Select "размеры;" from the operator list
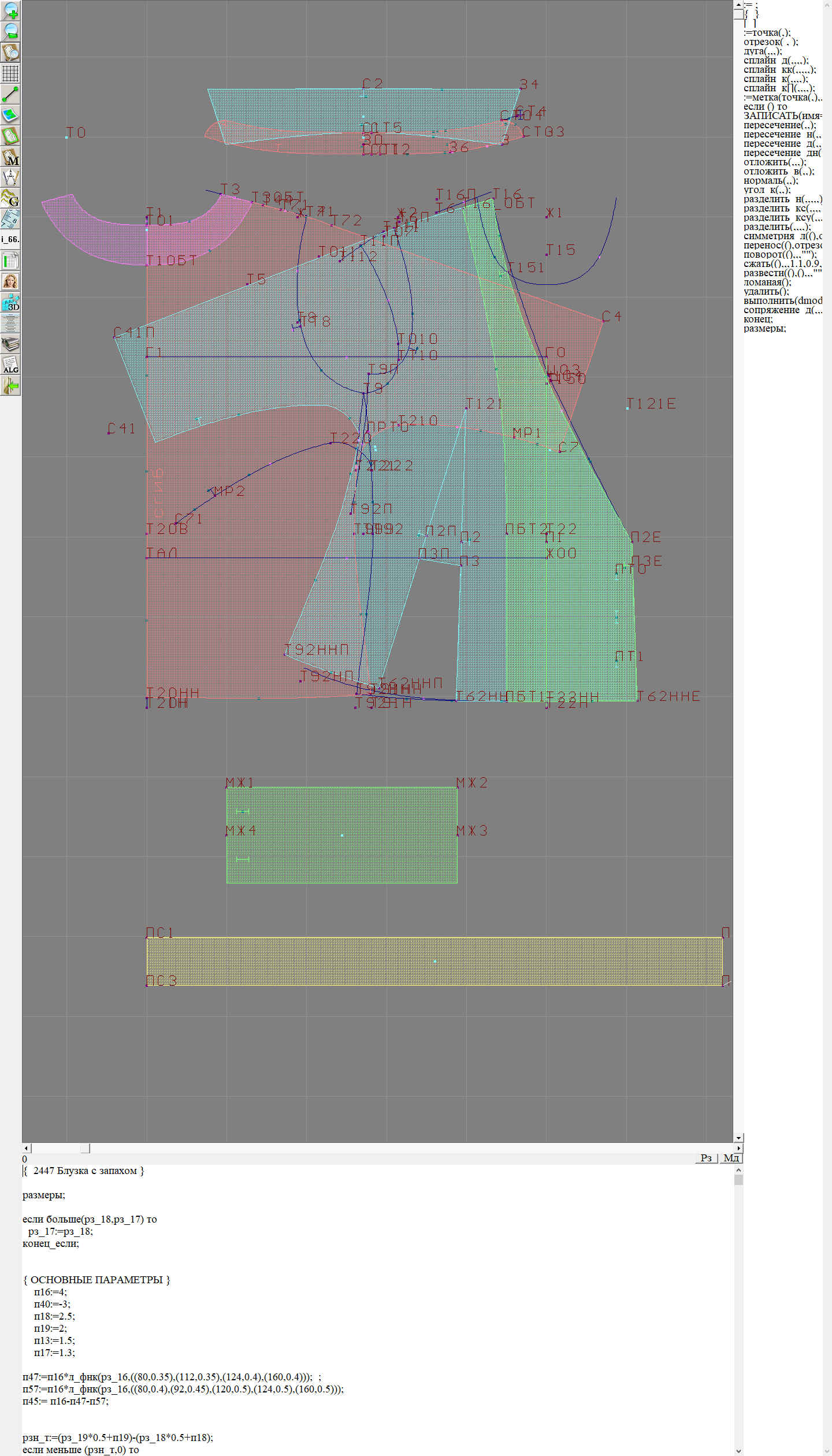Viewport: 832px width, 1456px height. 764,328
